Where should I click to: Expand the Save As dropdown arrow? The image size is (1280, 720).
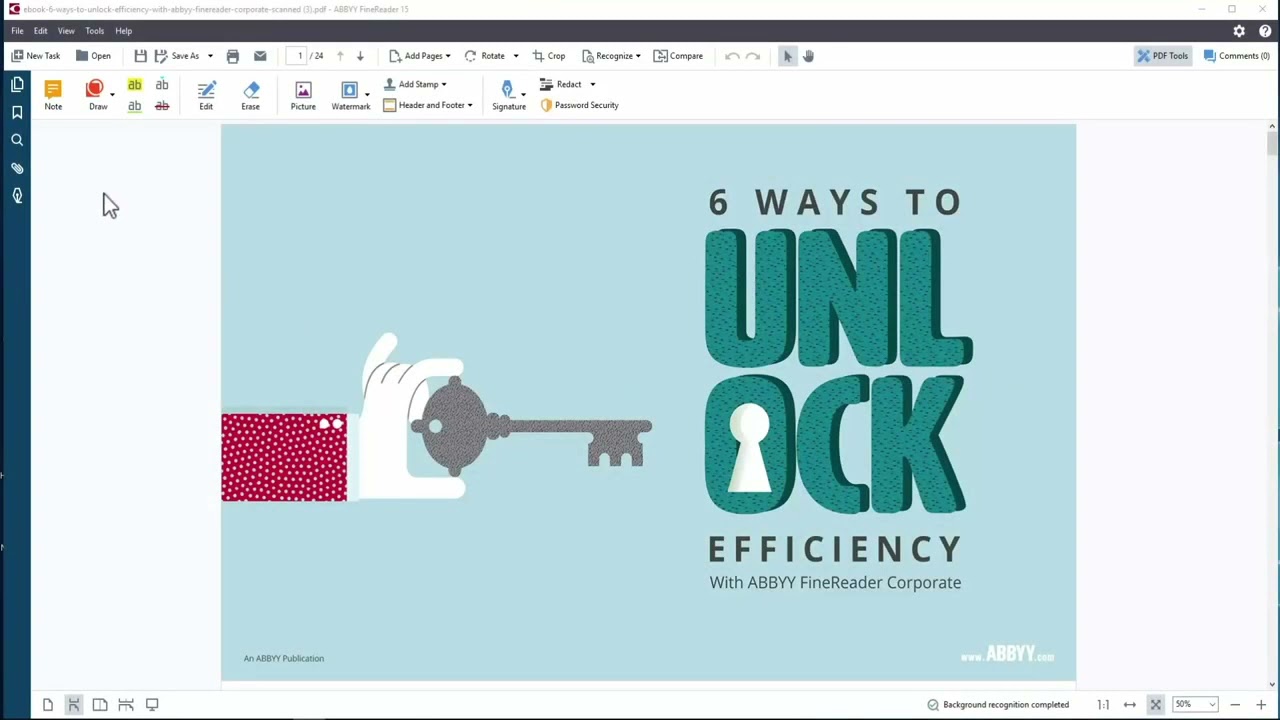[x=210, y=56]
